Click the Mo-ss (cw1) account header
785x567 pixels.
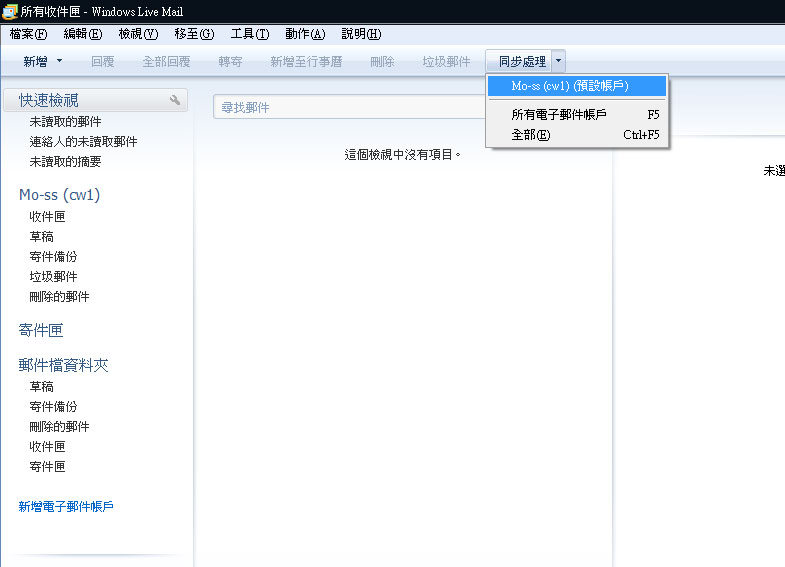[60, 195]
